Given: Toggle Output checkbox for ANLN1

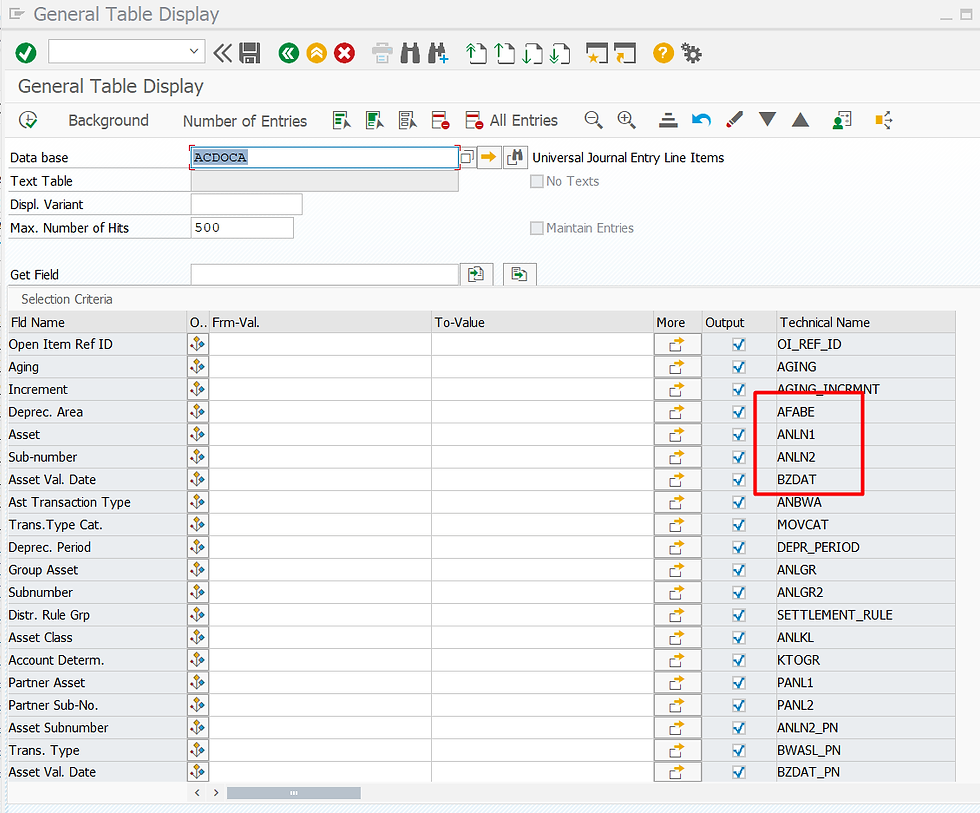Looking at the screenshot, I should pos(739,434).
